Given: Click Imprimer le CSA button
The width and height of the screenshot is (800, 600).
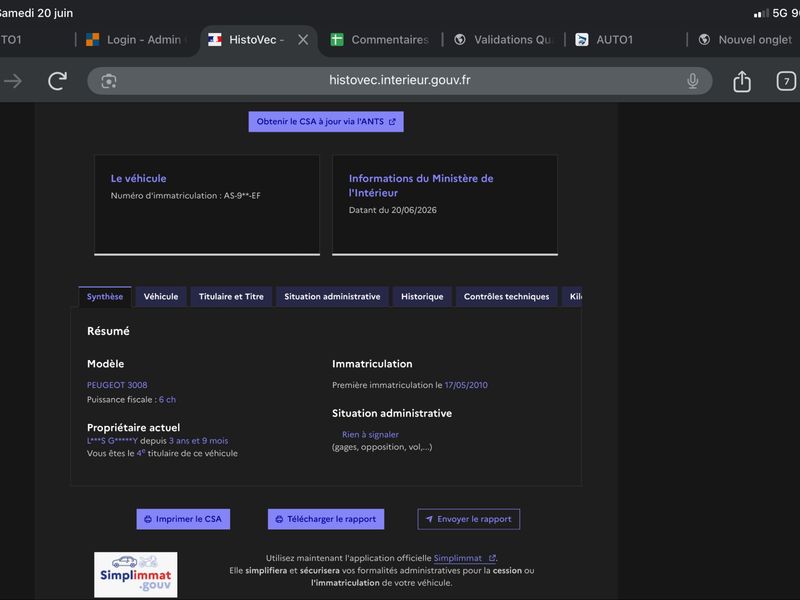Looking at the screenshot, I should tap(183, 519).
